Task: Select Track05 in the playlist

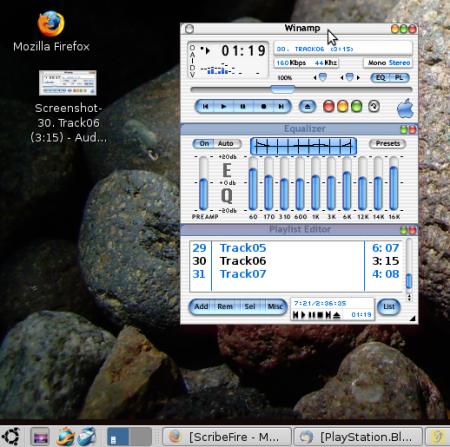Action: pos(296,248)
